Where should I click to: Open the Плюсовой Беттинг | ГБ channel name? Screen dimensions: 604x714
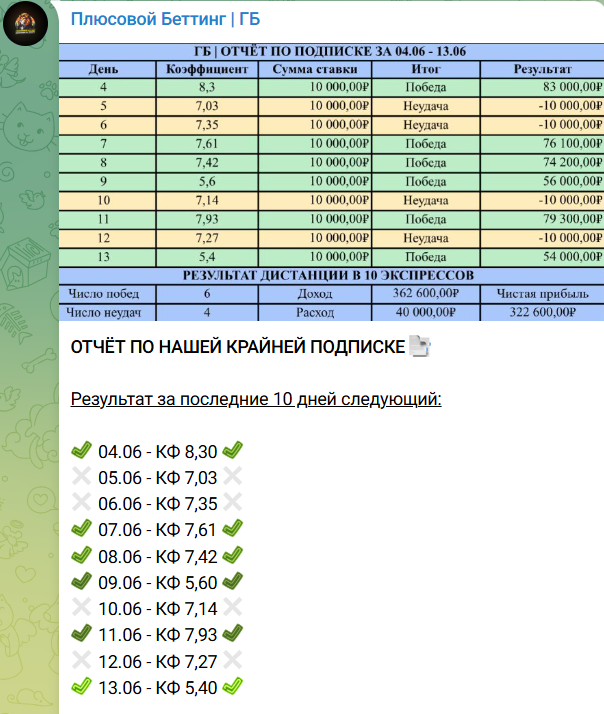(165, 20)
